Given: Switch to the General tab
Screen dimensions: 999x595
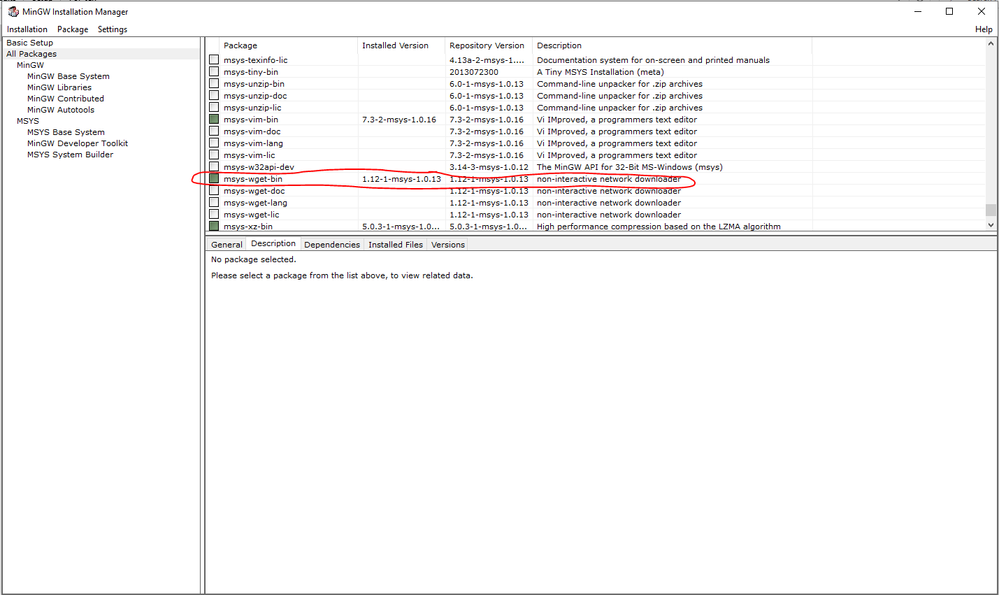Looking at the screenshot, I should pyautogui.click(x=226, y=245).
